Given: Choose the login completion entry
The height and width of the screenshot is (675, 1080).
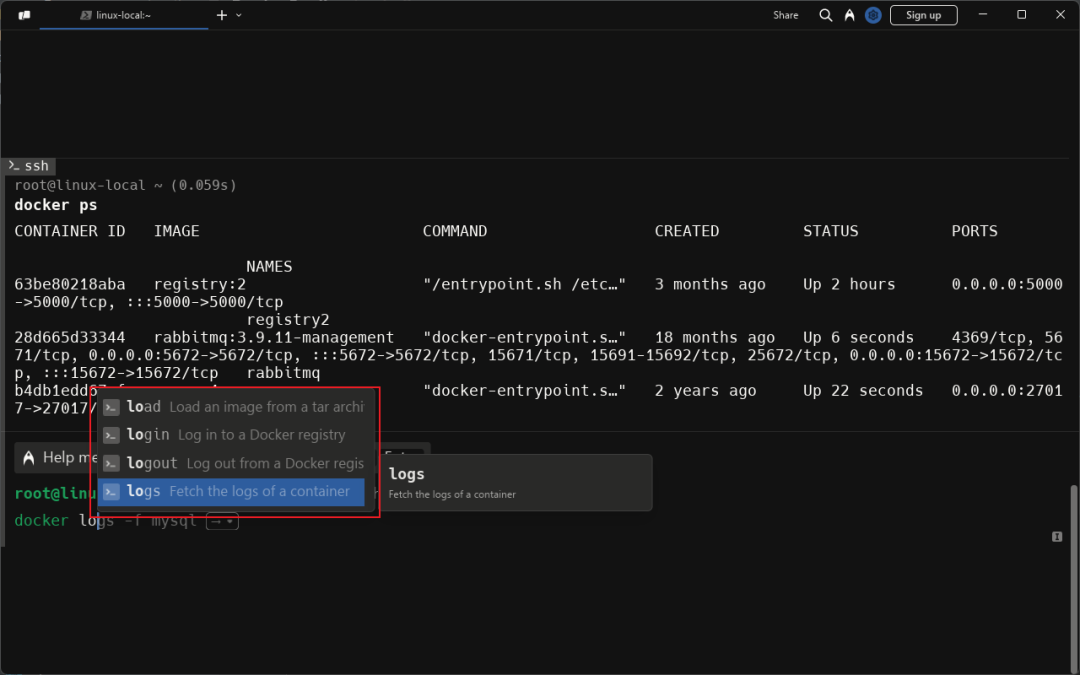Looking at the screenshot, I should pyautogui.click(x=235, y=435).
